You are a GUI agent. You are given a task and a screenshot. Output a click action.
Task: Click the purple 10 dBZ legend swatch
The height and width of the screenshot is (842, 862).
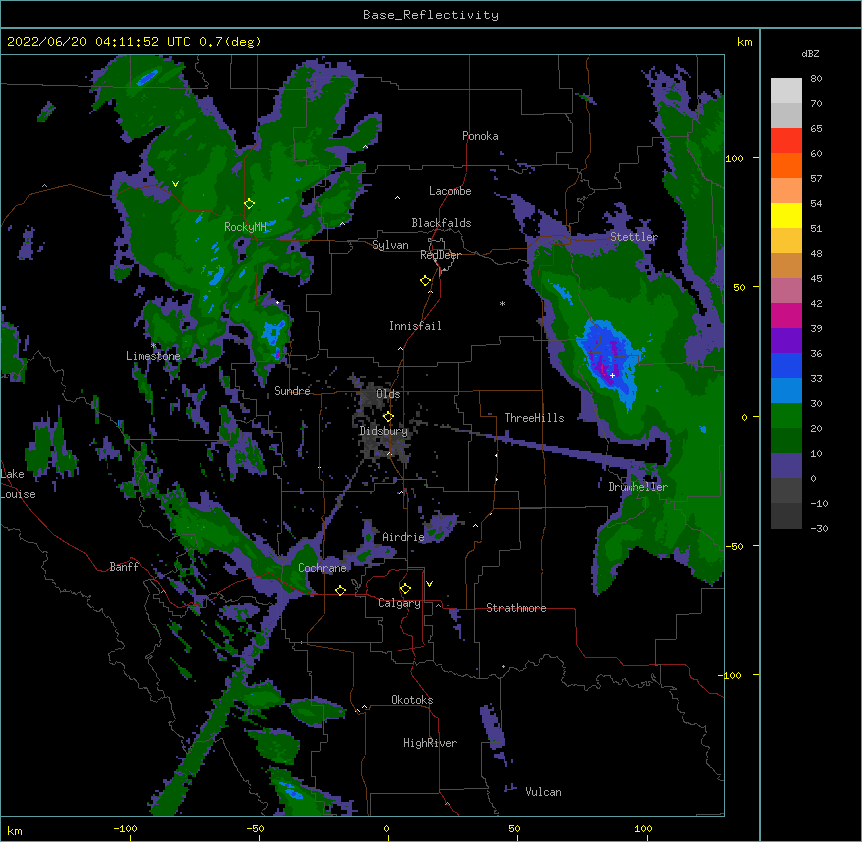pyautogui.click(x=786, y=466)
